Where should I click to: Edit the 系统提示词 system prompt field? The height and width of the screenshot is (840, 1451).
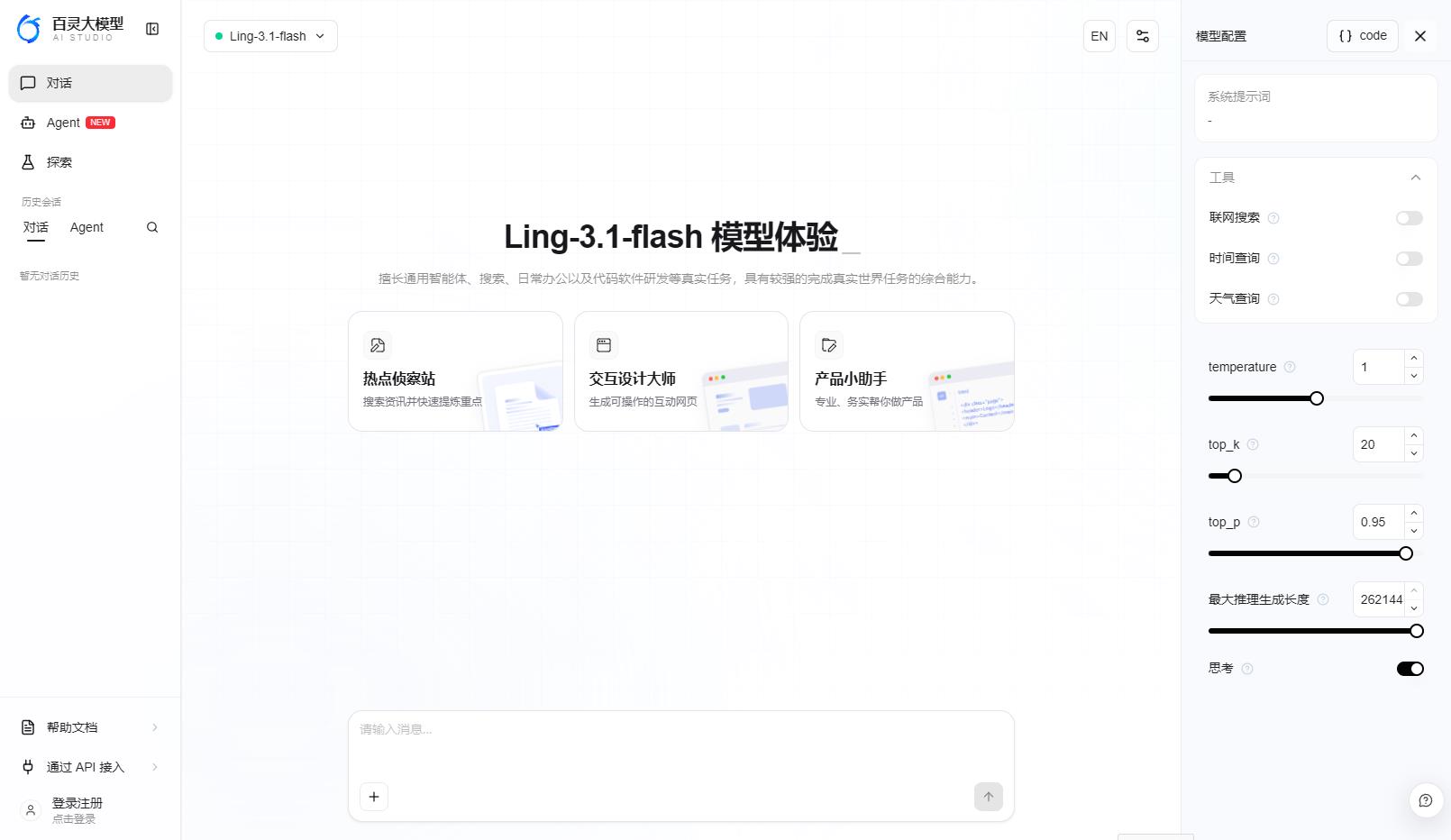pos(1316,108)
